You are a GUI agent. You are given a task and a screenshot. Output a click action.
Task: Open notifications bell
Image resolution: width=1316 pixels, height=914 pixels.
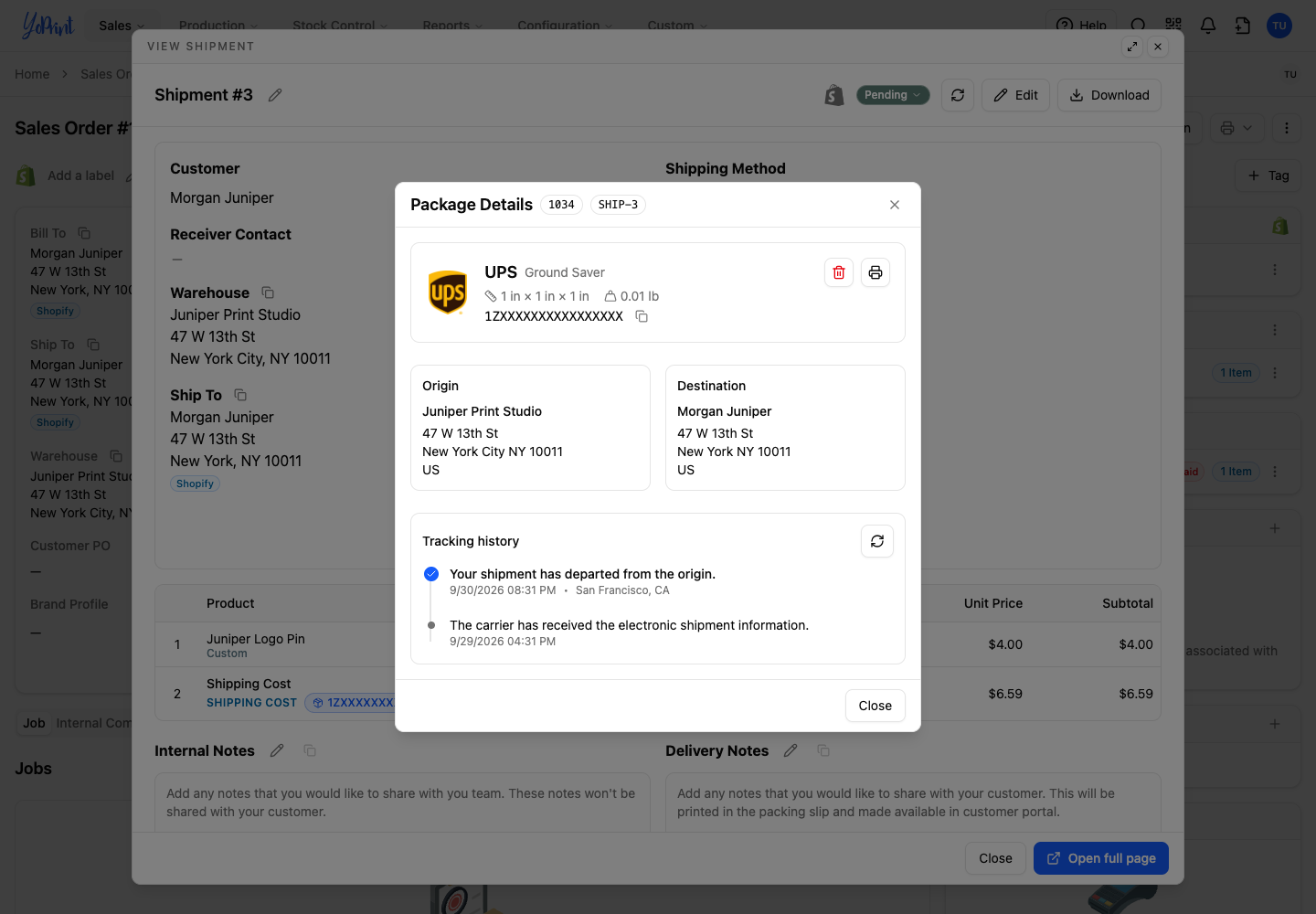pos(1208,26)
